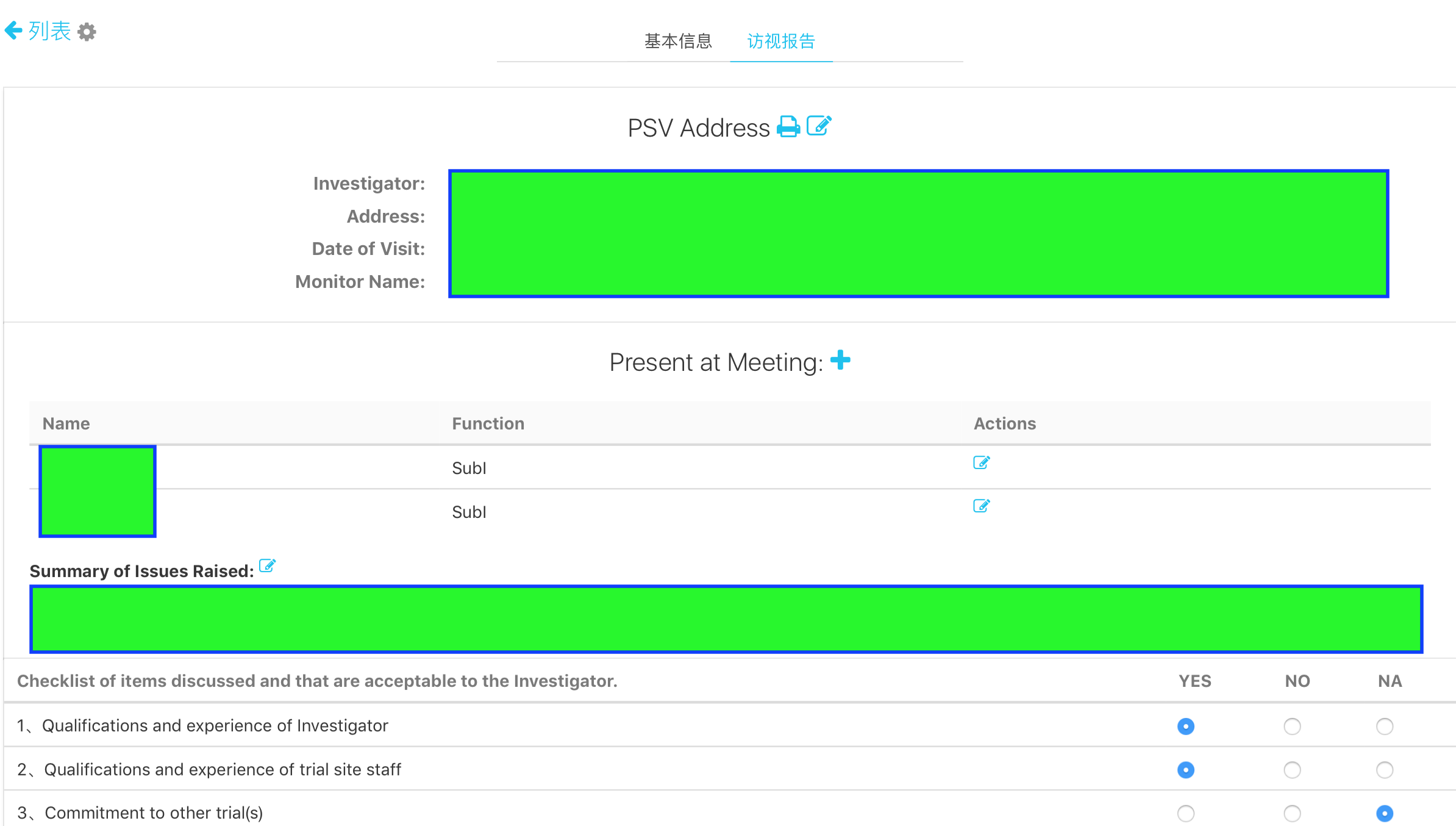Click the back arrow icon

pos(13,31)
